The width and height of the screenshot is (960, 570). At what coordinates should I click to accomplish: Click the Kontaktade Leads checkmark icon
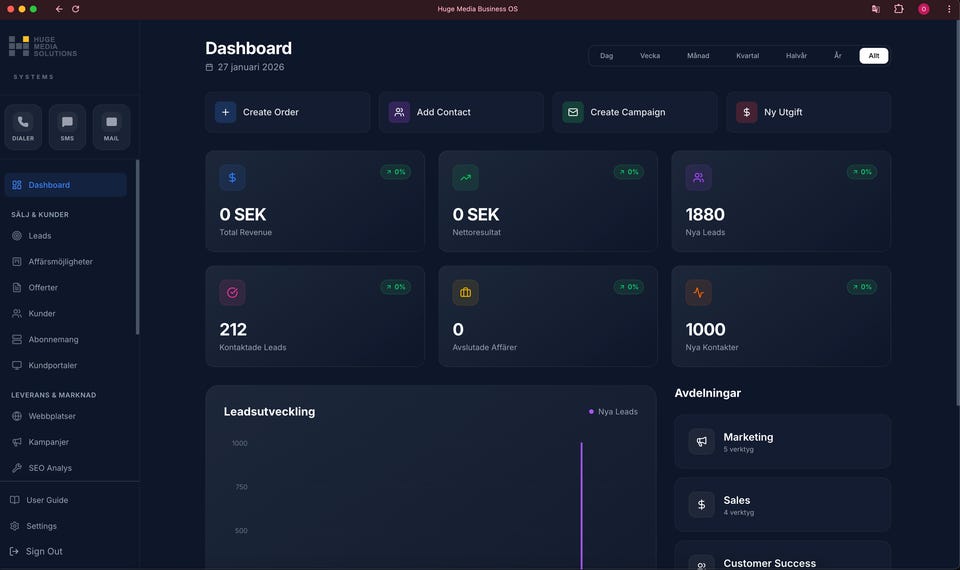click(x=232, y=293)
